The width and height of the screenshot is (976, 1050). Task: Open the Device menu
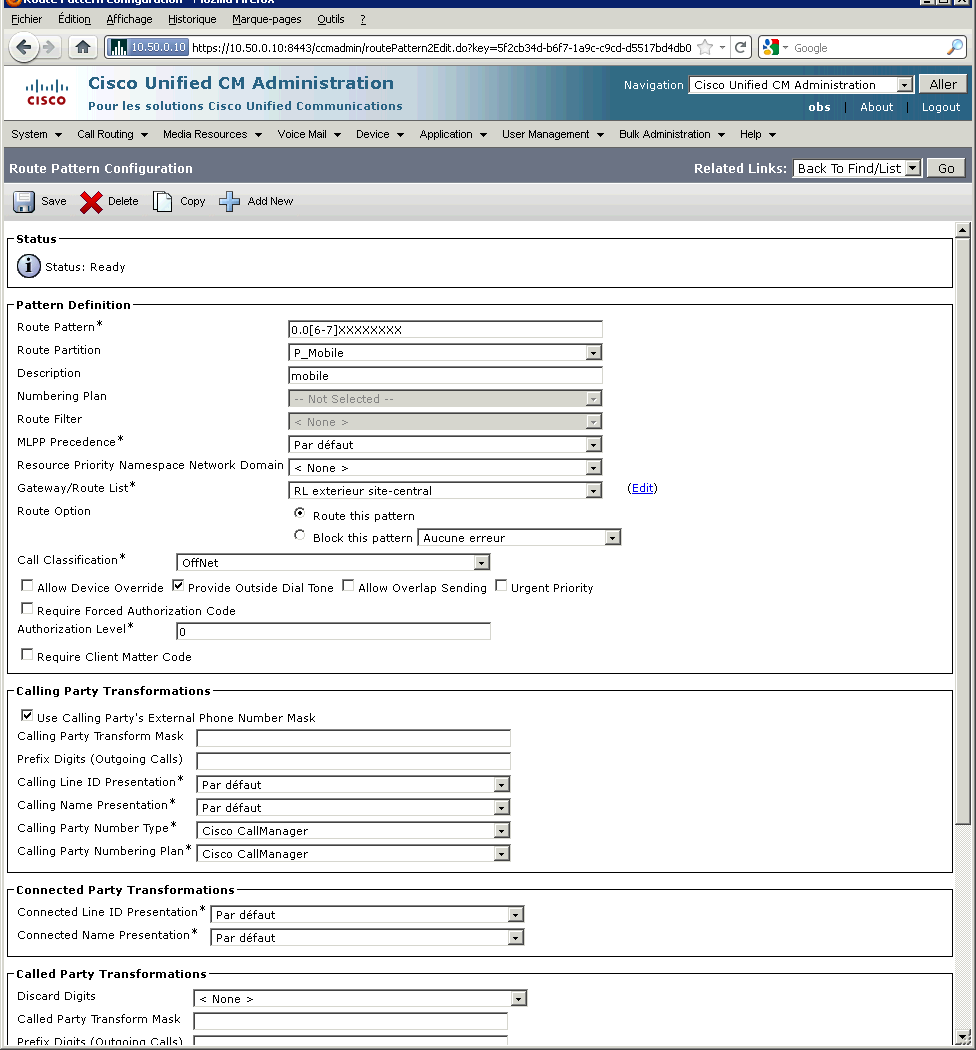[x=380, y=135]
